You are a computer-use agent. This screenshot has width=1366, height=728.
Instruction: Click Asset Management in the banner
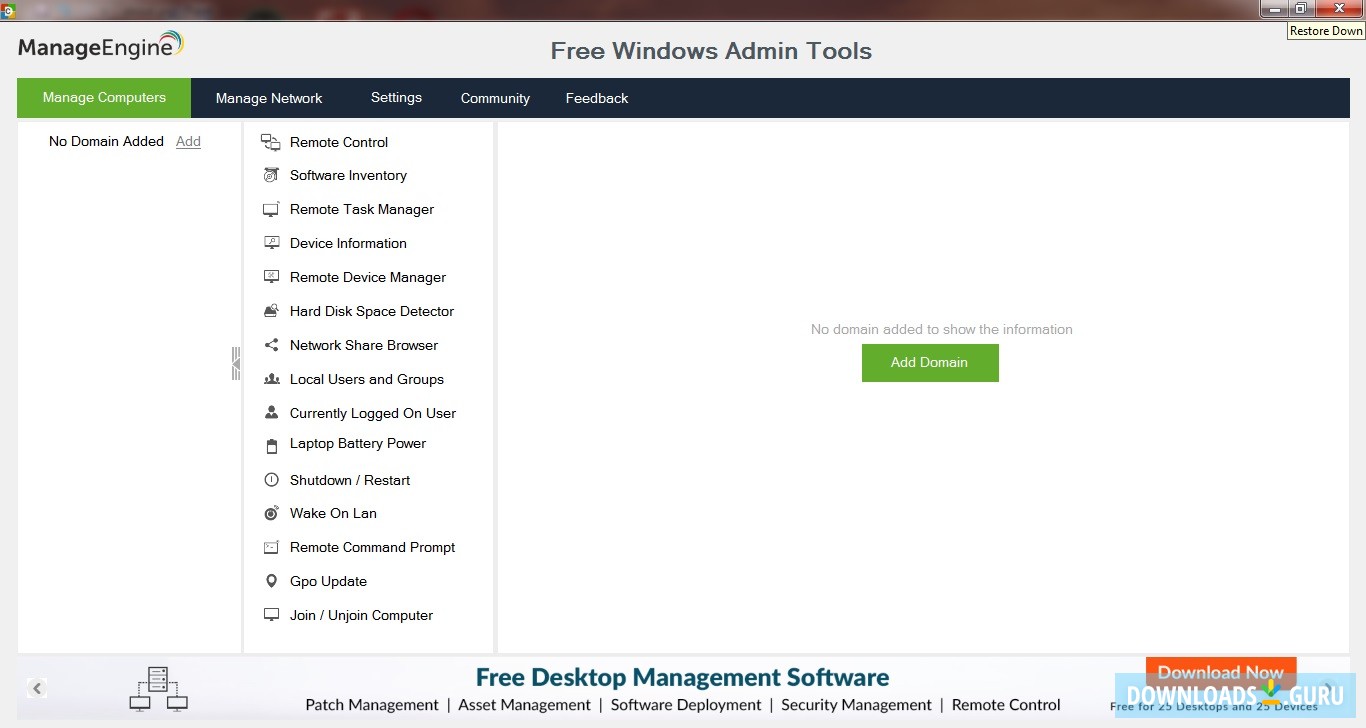(524, 705)
